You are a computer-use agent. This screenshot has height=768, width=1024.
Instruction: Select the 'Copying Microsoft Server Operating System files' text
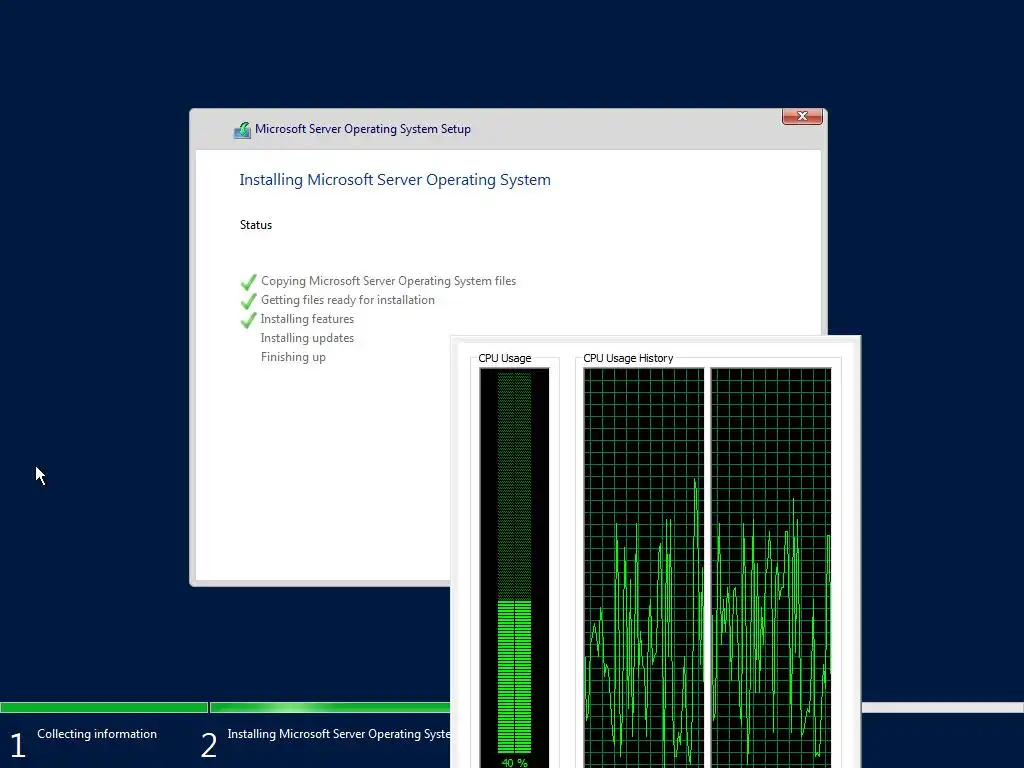click(389, 281)
